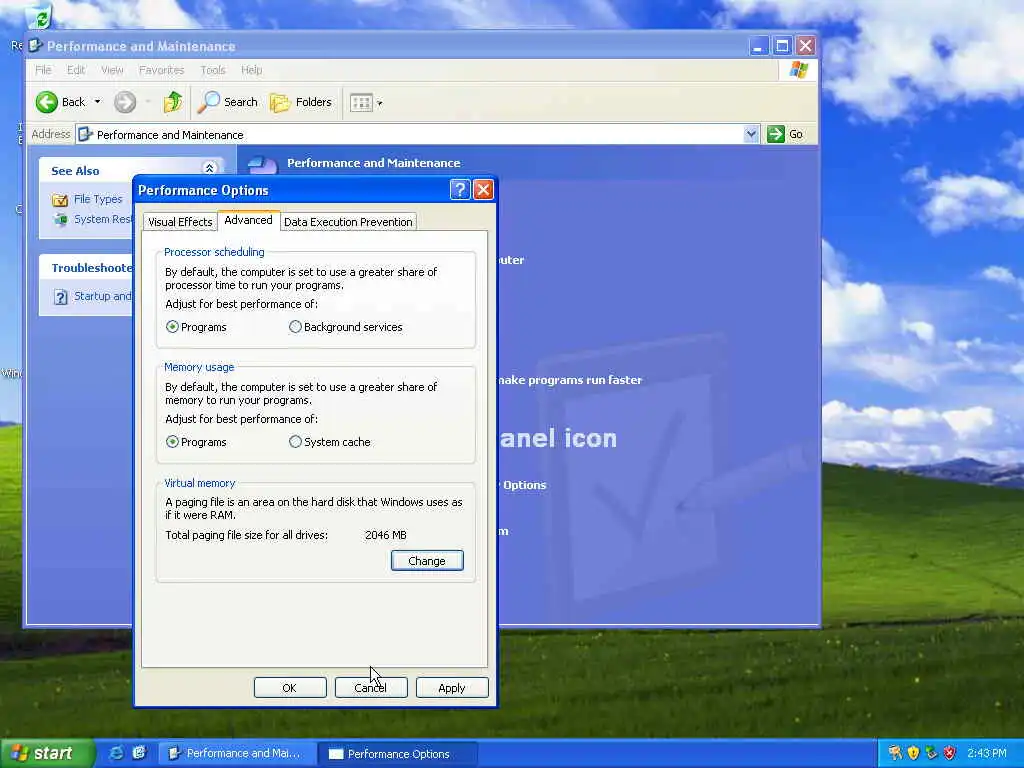Viewport: 1024px width, 768px height.
Task: Open the Startup and Shutdown troubleshooter link
Action: coord(103,296)
